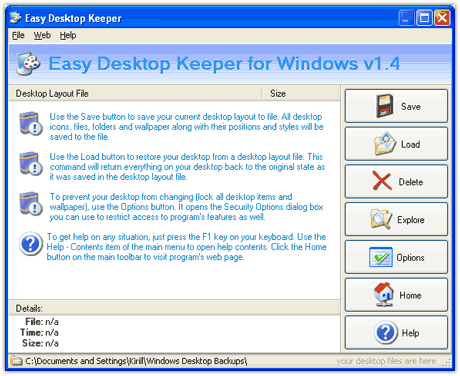The image size is (460, 376).
Task: Click the 'To prevent your desktop' instruction text
Action: 186,207
